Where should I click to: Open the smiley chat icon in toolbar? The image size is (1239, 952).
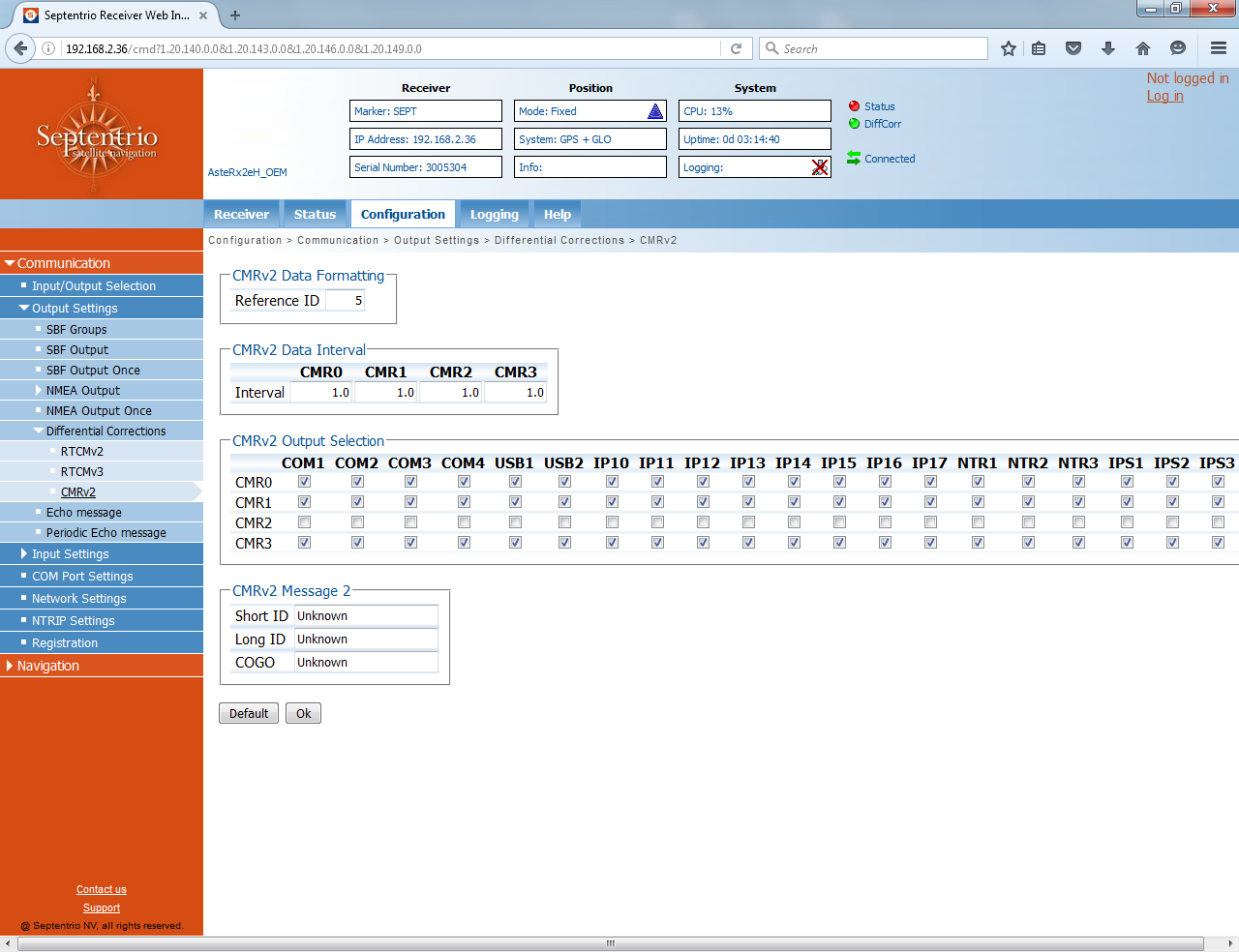pos(1178,48)
